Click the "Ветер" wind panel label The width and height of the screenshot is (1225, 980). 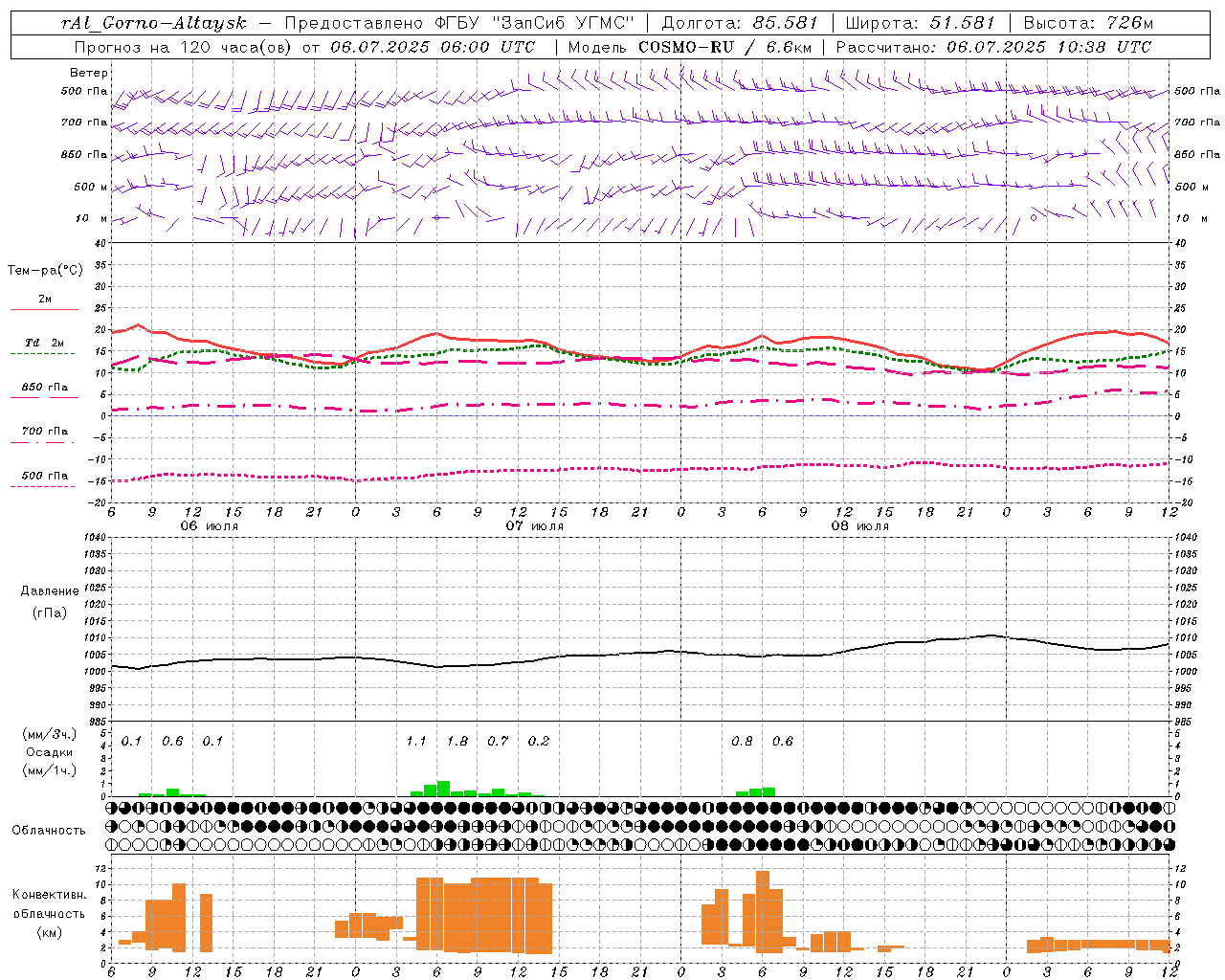[x=89, y=73]
